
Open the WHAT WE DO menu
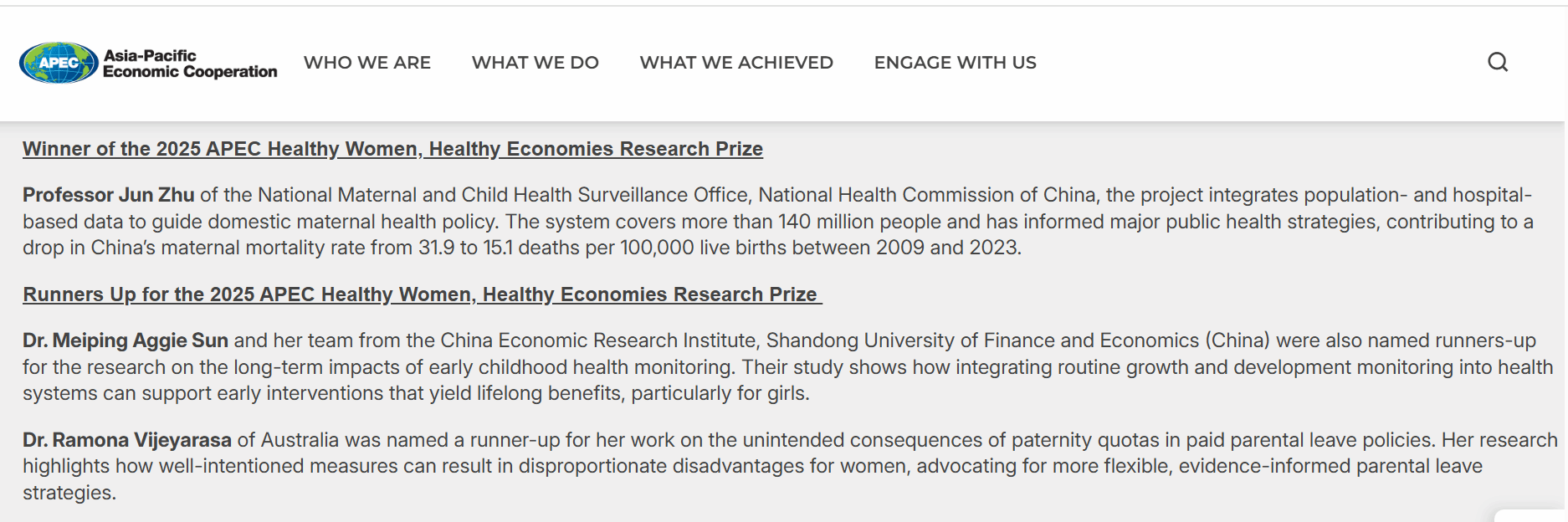(x=535, y=63)
